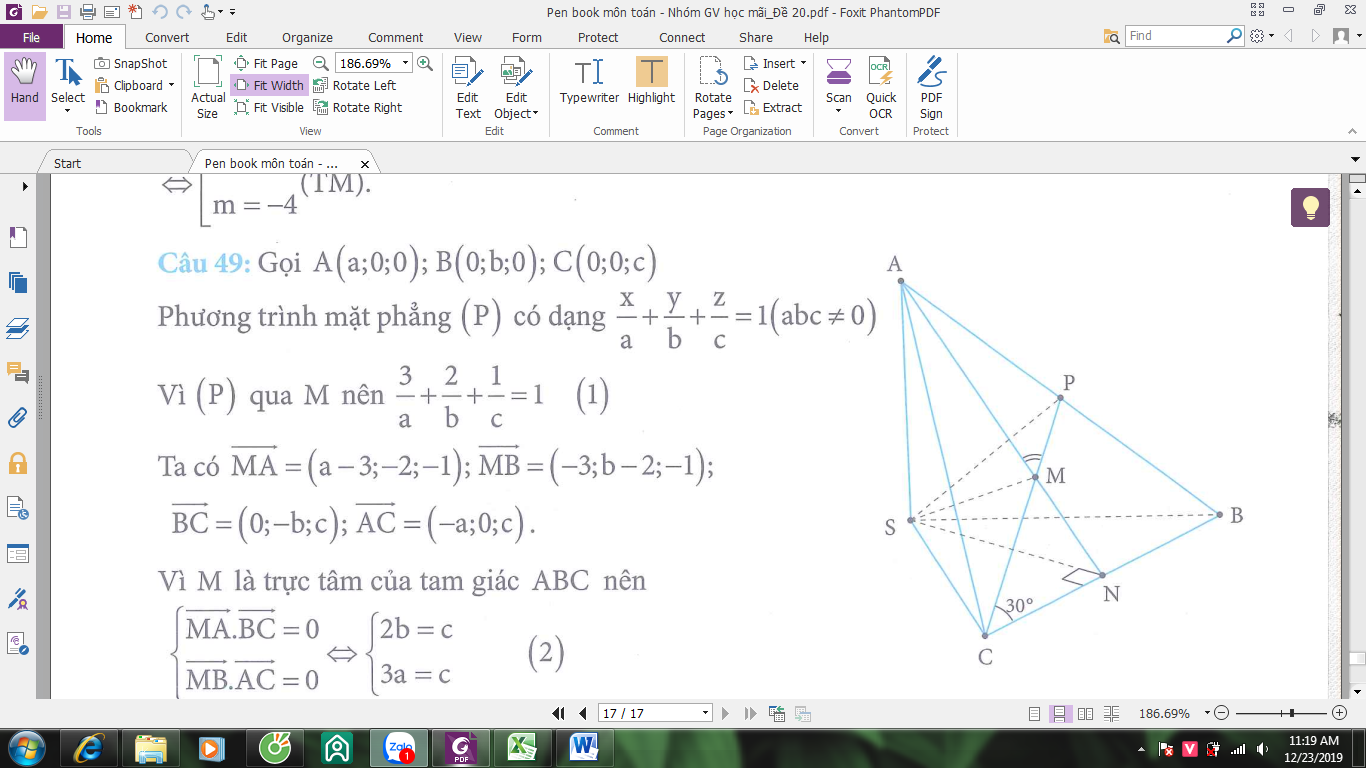This screenshot has height=768, width=1366.
Task: Expand the page number dropdown
Action: coord(706,713)
